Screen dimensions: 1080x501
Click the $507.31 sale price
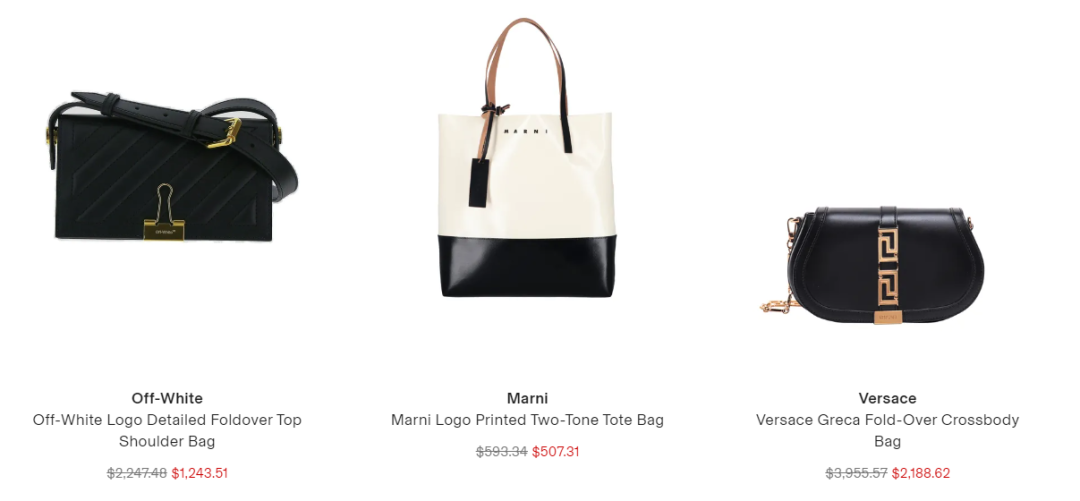coord(556,452)
